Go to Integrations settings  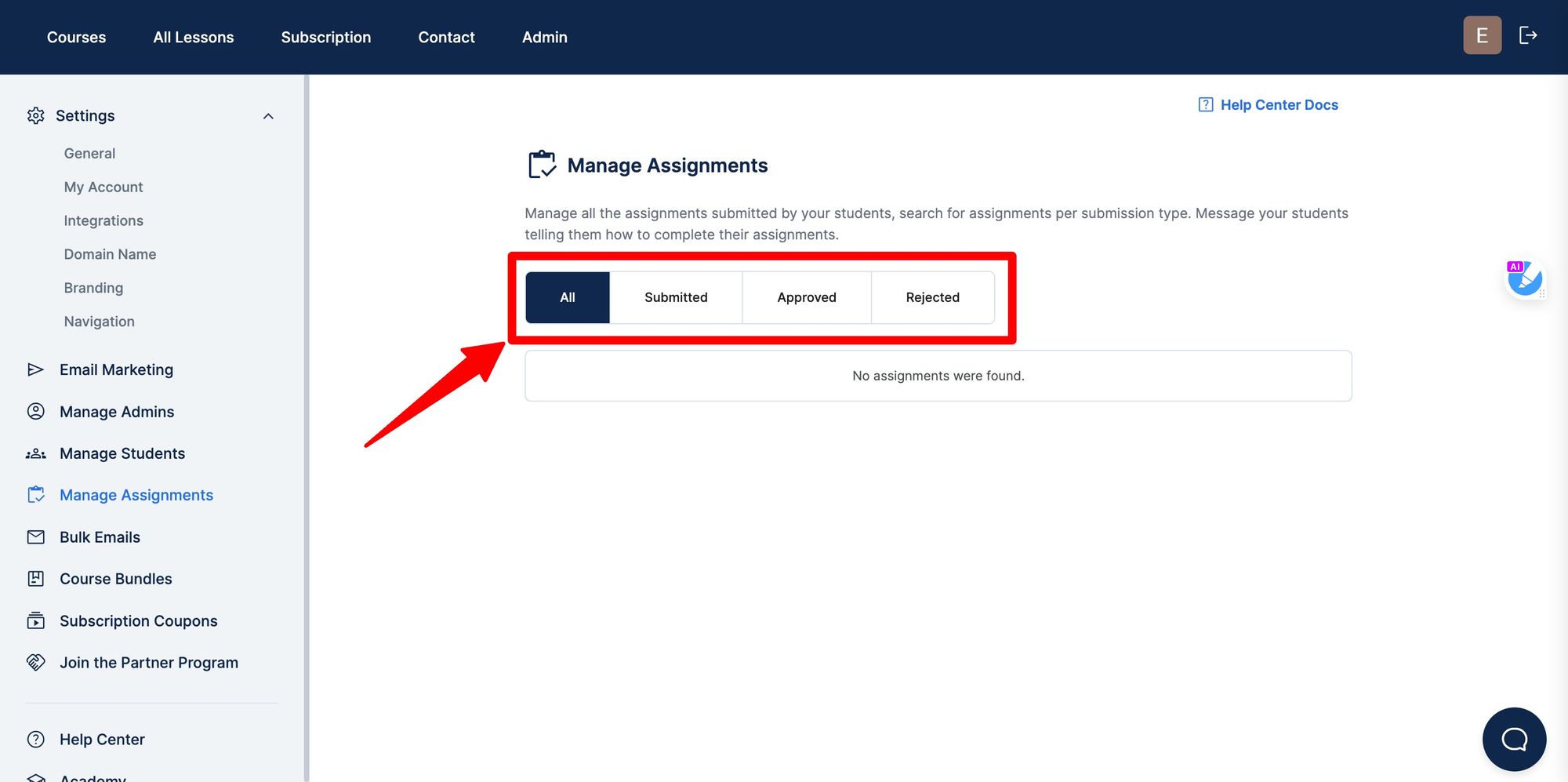click(103, 221)
